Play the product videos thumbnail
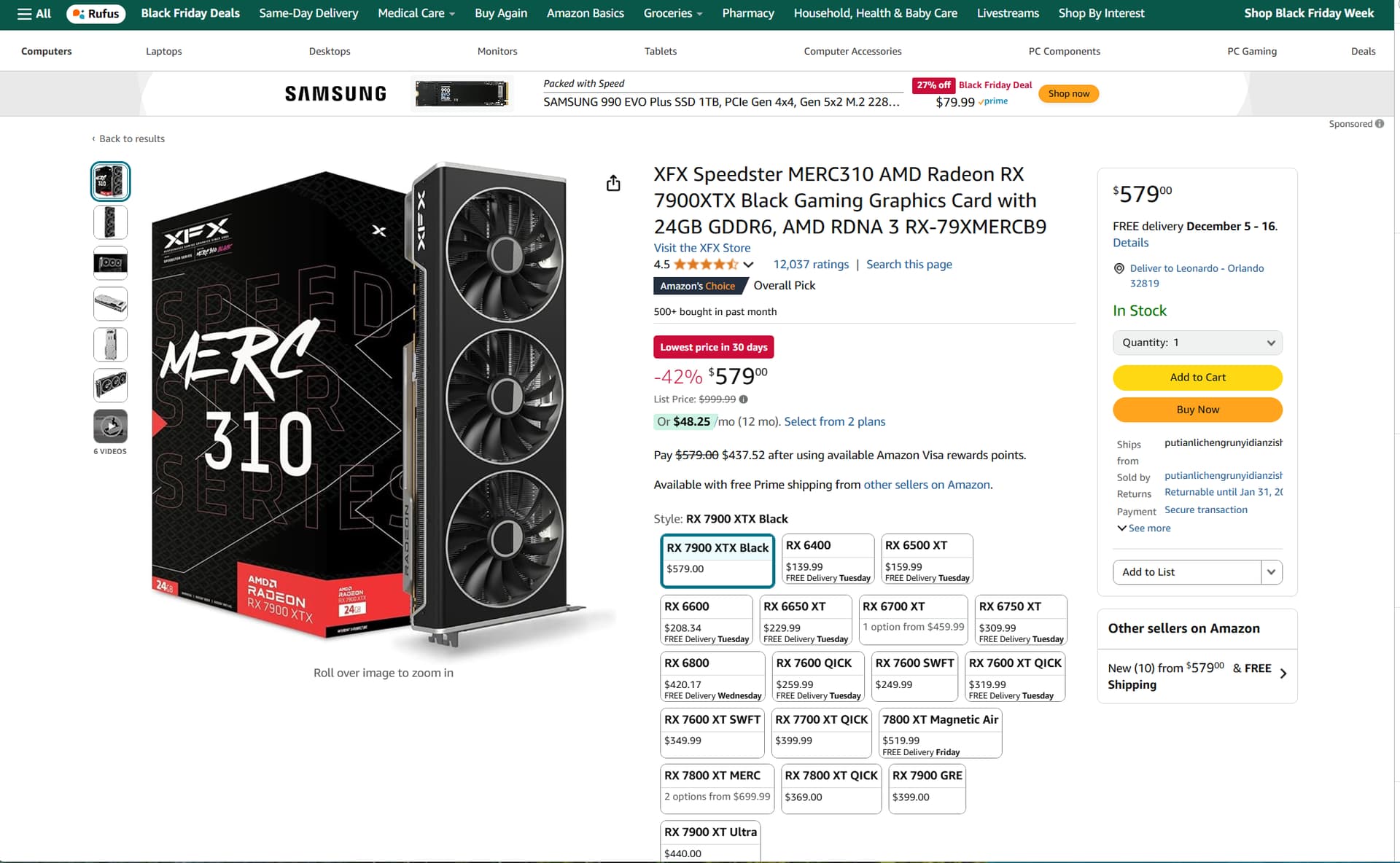The image size is (1400, 863). (x=110, y=426)
